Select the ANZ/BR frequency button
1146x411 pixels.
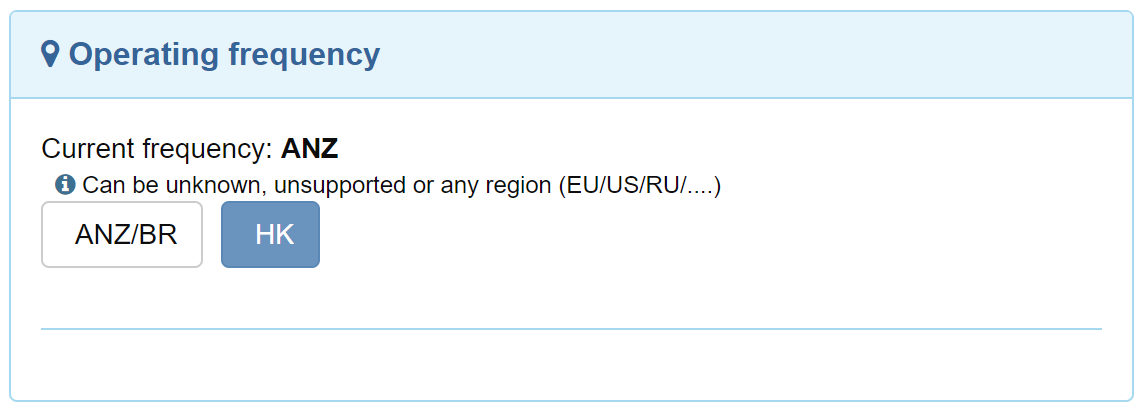click(x=122, y=235)
